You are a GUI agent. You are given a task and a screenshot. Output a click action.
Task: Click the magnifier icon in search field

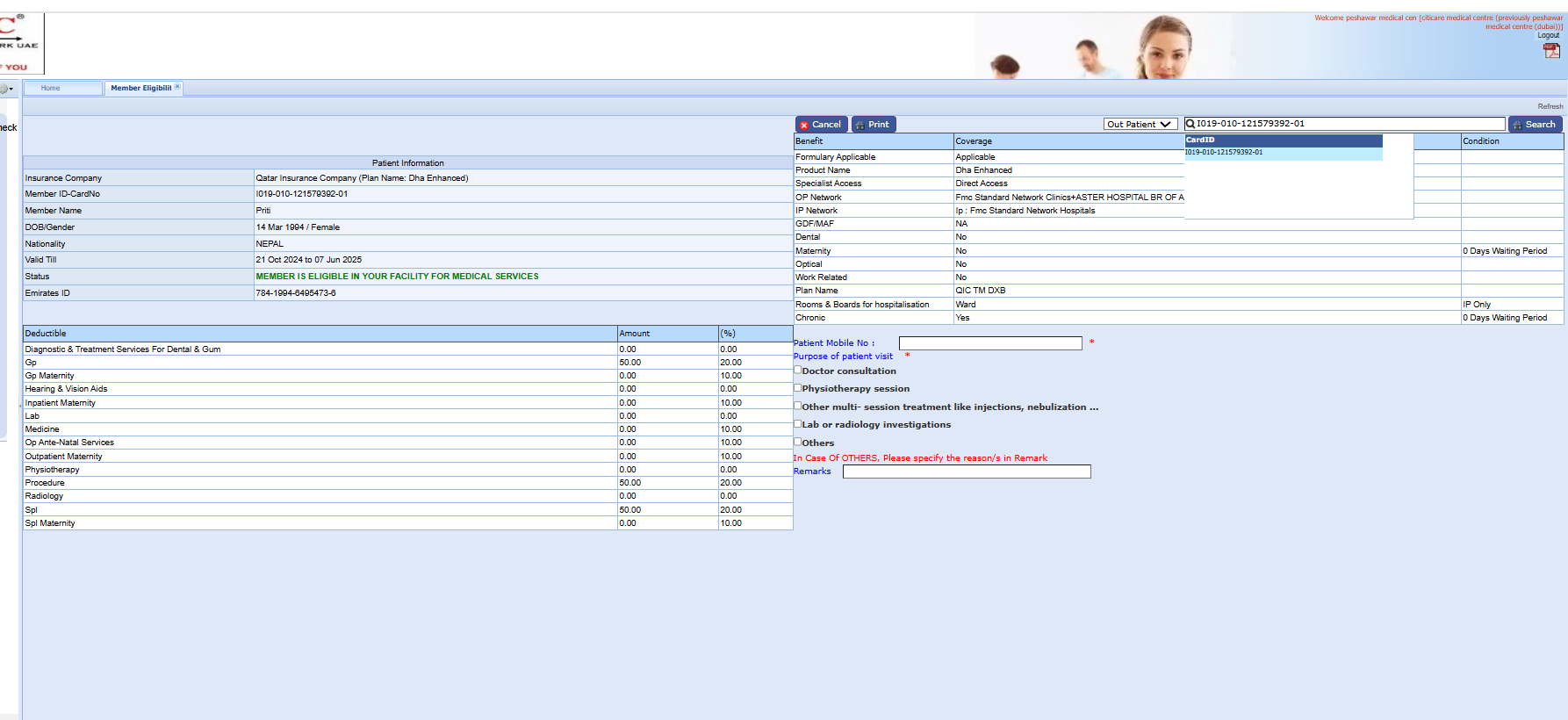1190,124
